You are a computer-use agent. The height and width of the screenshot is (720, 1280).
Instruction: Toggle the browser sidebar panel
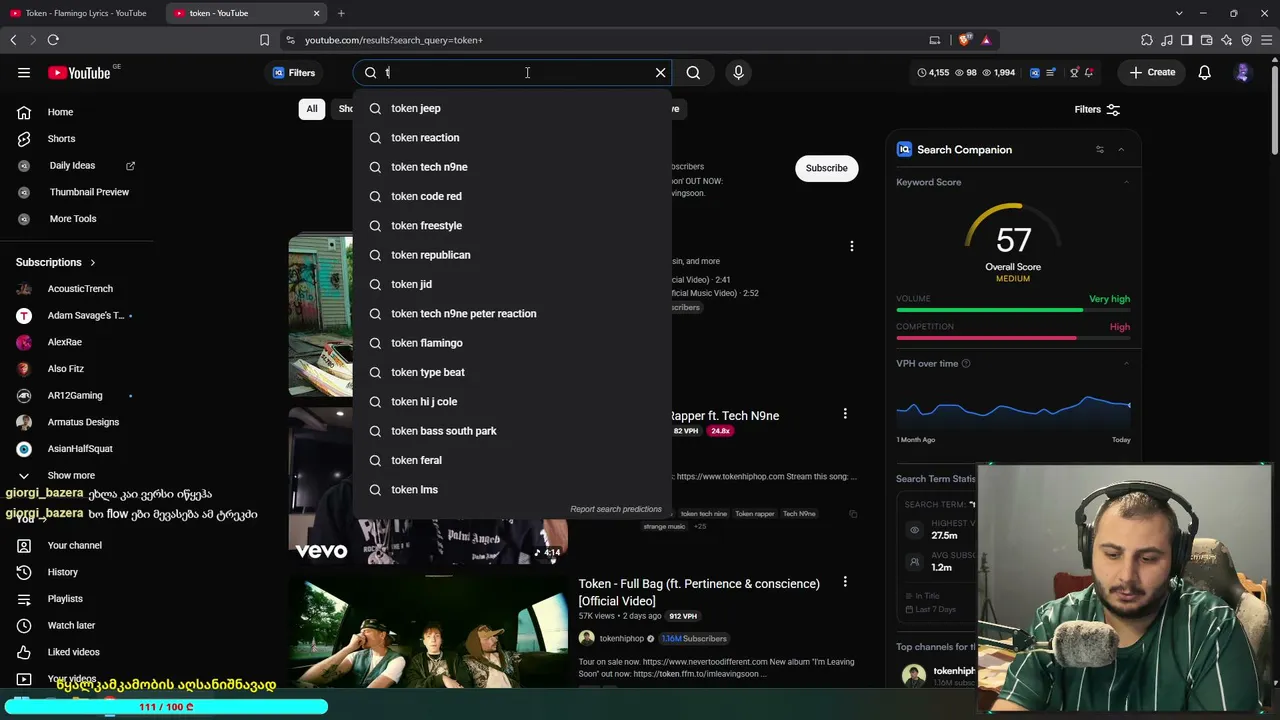(1186, 40)
